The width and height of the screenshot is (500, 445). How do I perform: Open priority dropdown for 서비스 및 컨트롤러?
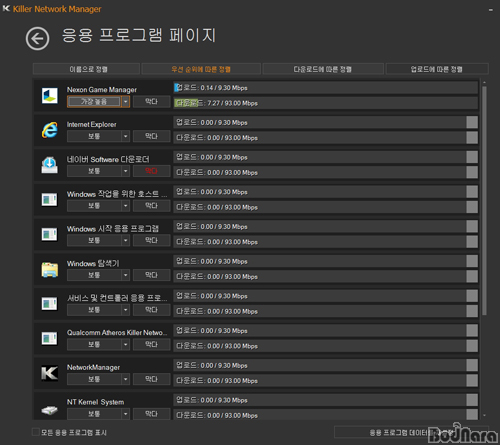(x=125, y=310)
